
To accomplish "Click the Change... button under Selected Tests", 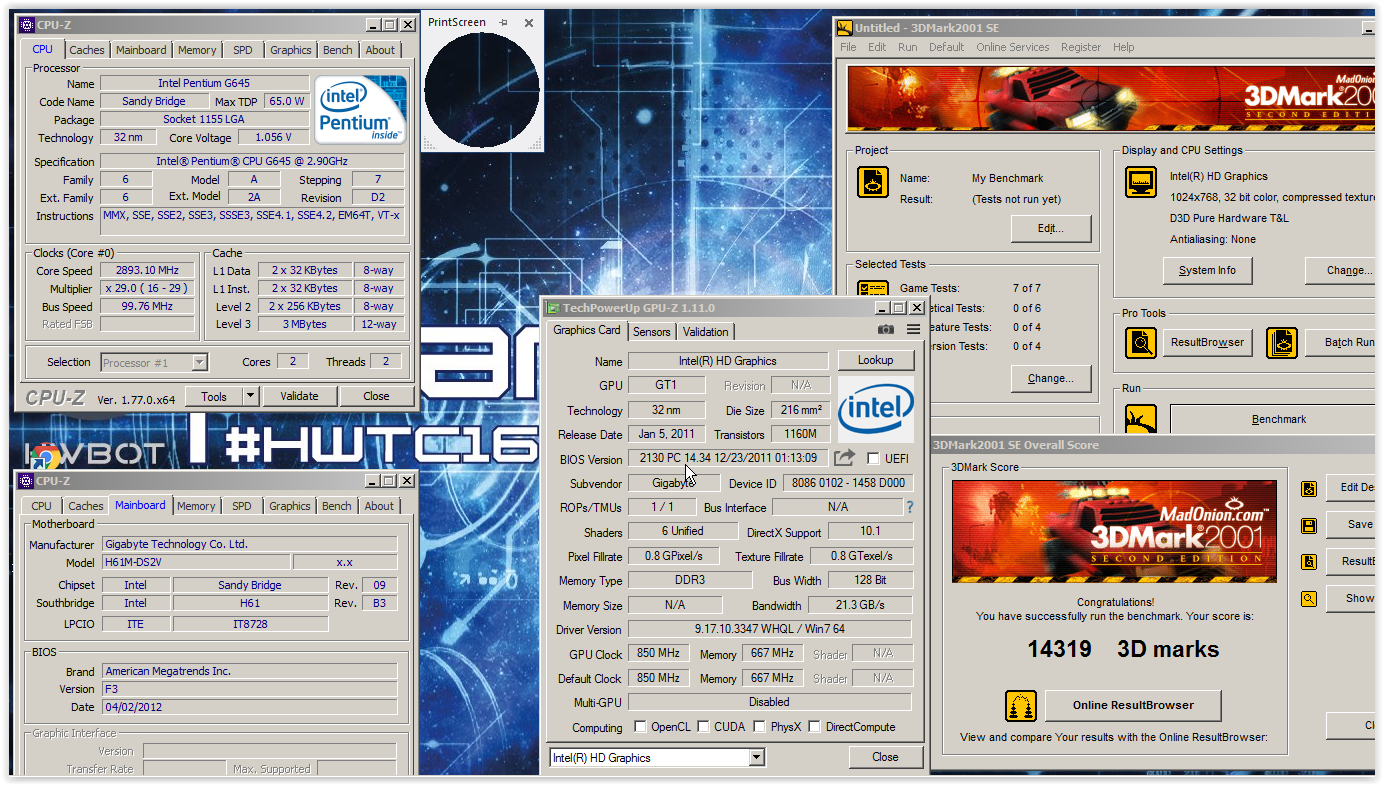I will coord(1050,378).
